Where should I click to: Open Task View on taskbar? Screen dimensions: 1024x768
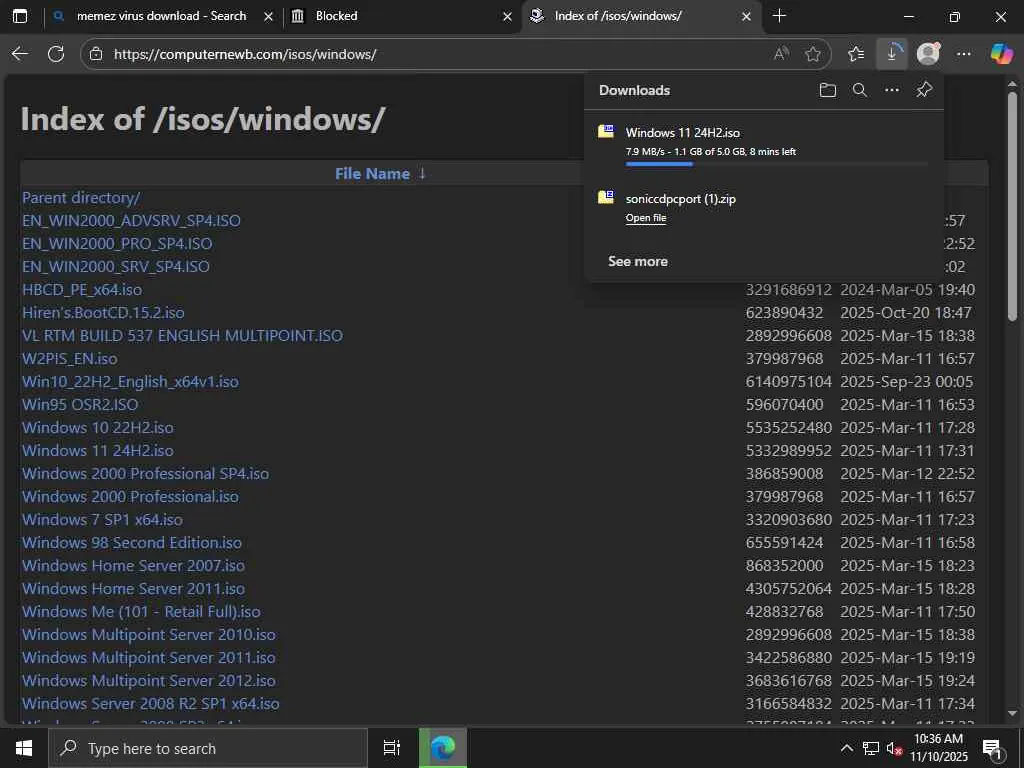(392, 748)
